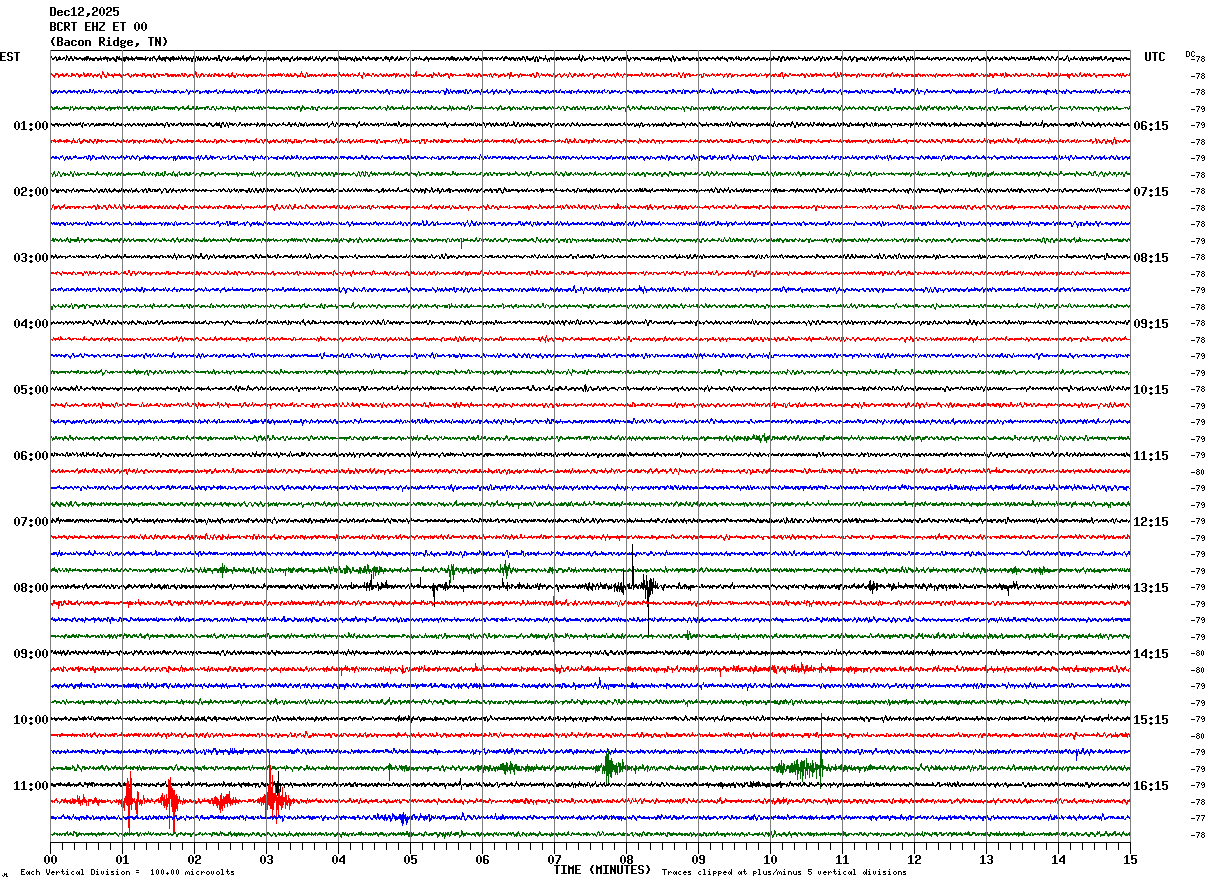This screenshot has width=1210, height=886.
Task: Select the 07:00 EST time label
Action: pos(30,522)
